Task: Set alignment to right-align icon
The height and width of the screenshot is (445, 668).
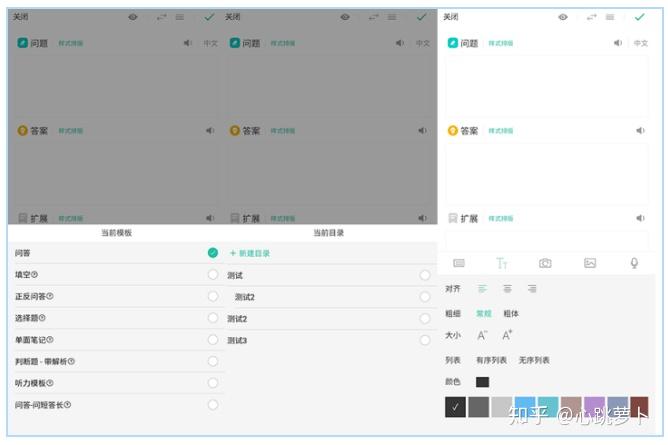Action: (532, 289)
